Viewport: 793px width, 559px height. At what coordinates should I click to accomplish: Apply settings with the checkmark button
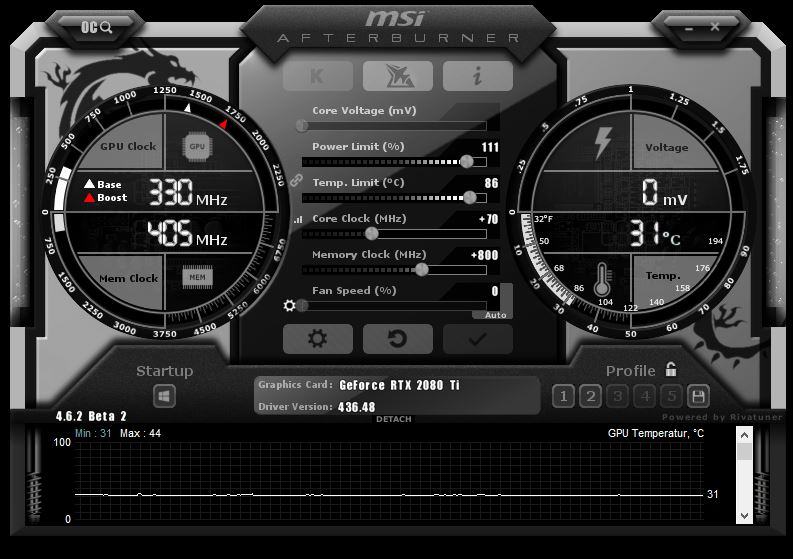[477, 339]
